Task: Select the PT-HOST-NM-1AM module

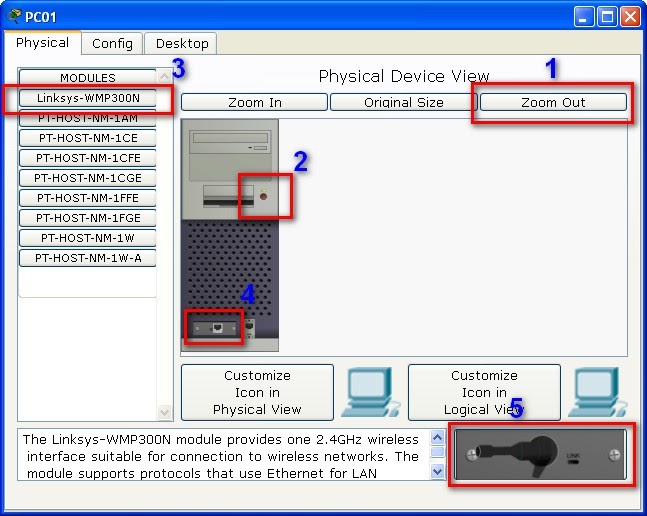Action: 88,118
